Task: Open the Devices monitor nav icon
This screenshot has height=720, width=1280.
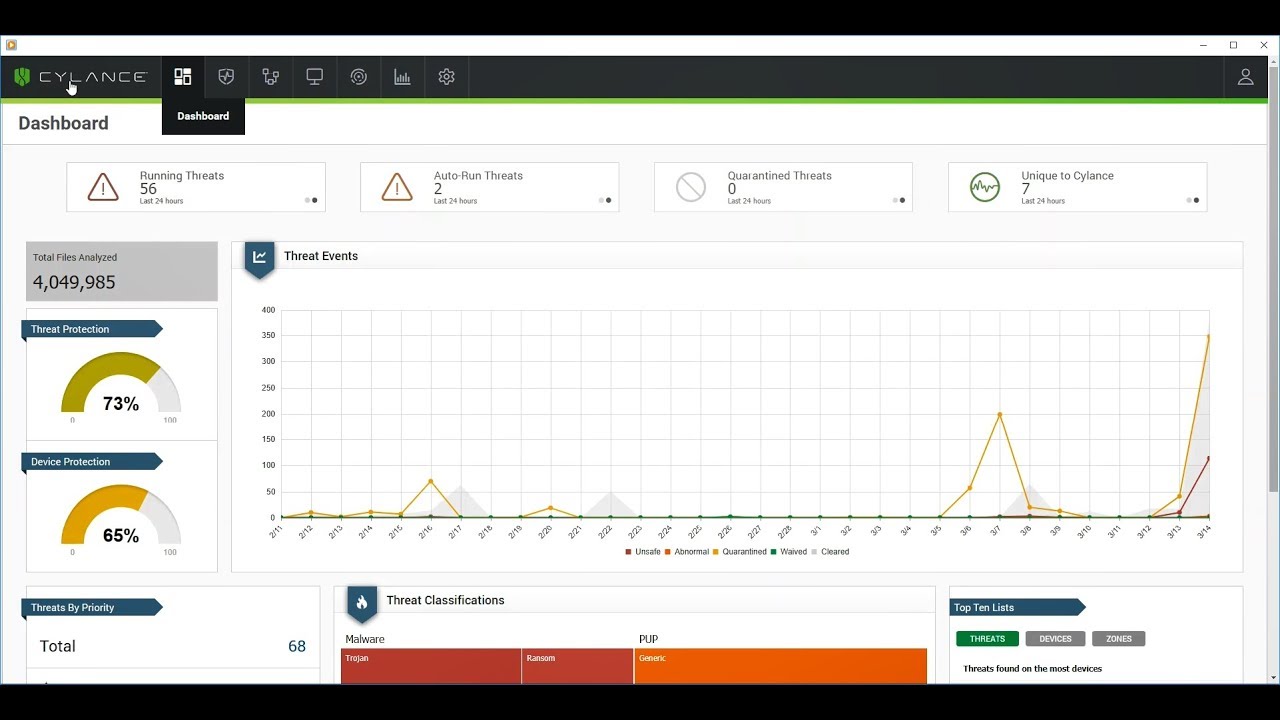Action: tap(314, 77)
